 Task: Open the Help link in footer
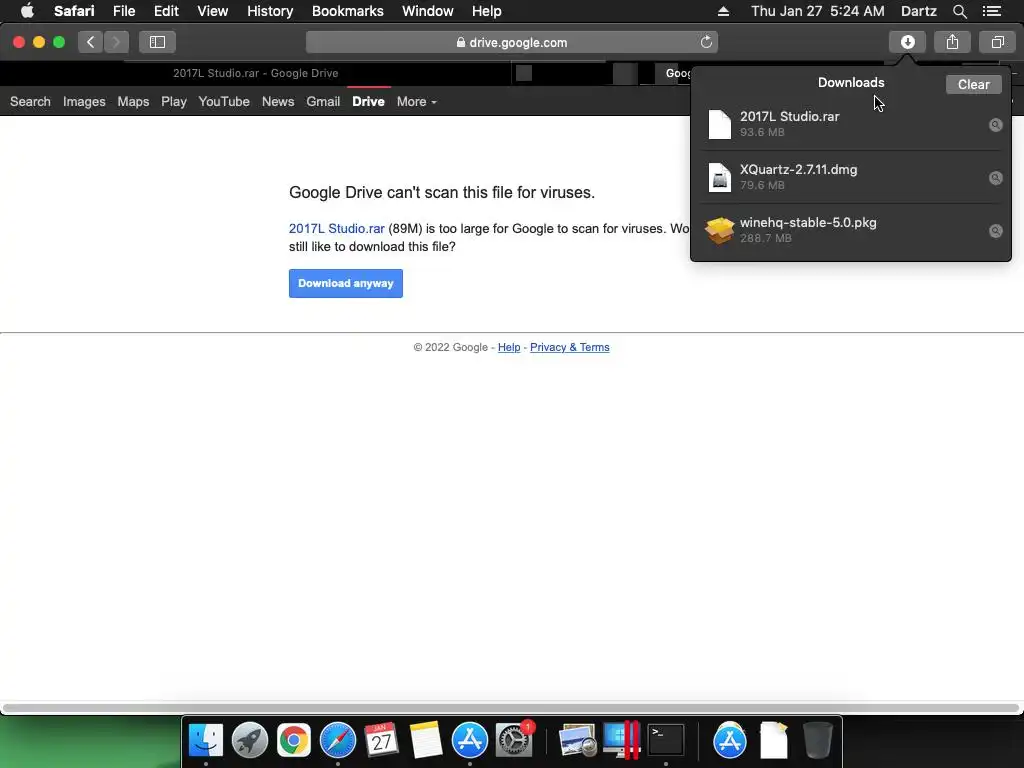(509, 347)
